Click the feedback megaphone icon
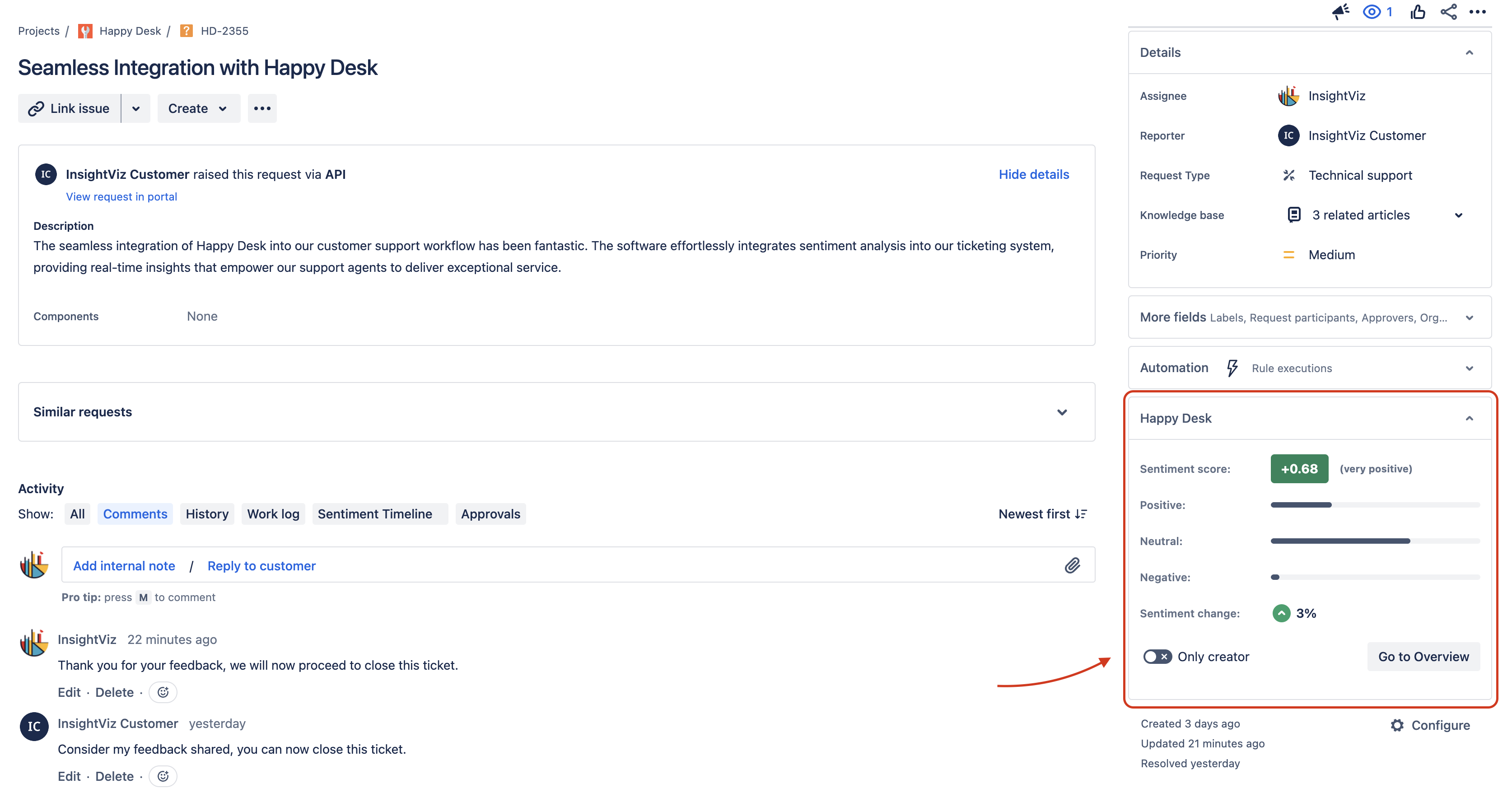Image resolution: width=1512 pixels, height=793 pixels. (1340, 12)
